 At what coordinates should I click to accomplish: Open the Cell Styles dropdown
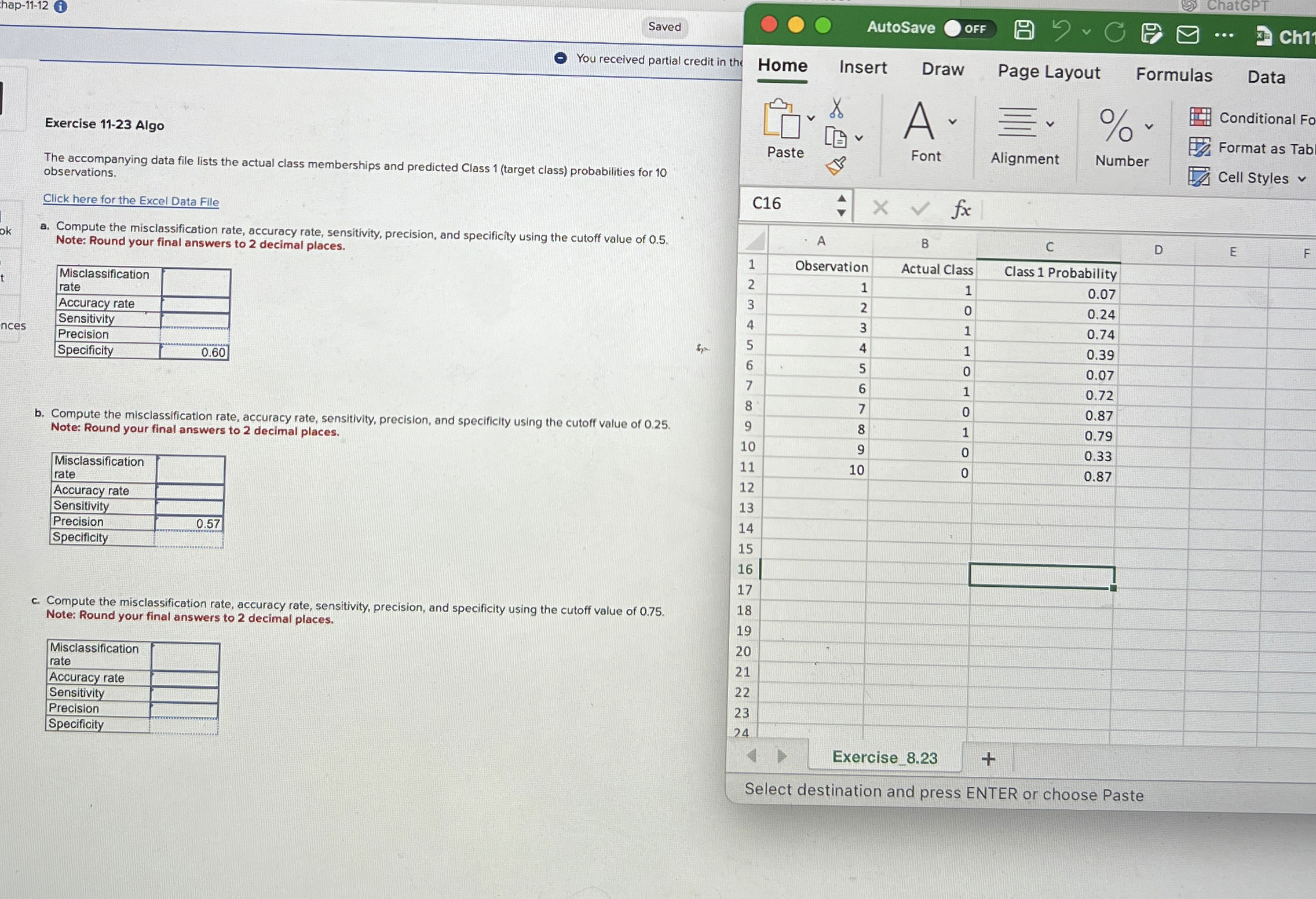[1247, 177]
